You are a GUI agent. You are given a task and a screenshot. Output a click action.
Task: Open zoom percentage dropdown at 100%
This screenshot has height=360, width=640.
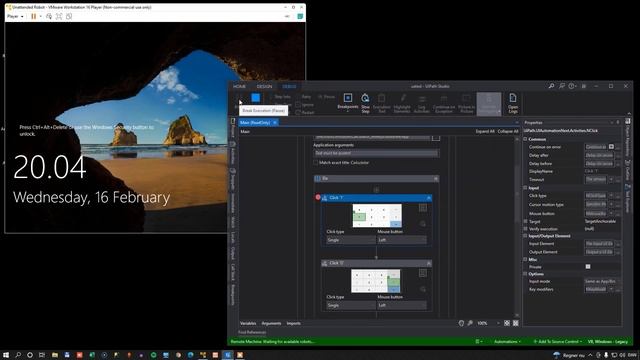498,323
